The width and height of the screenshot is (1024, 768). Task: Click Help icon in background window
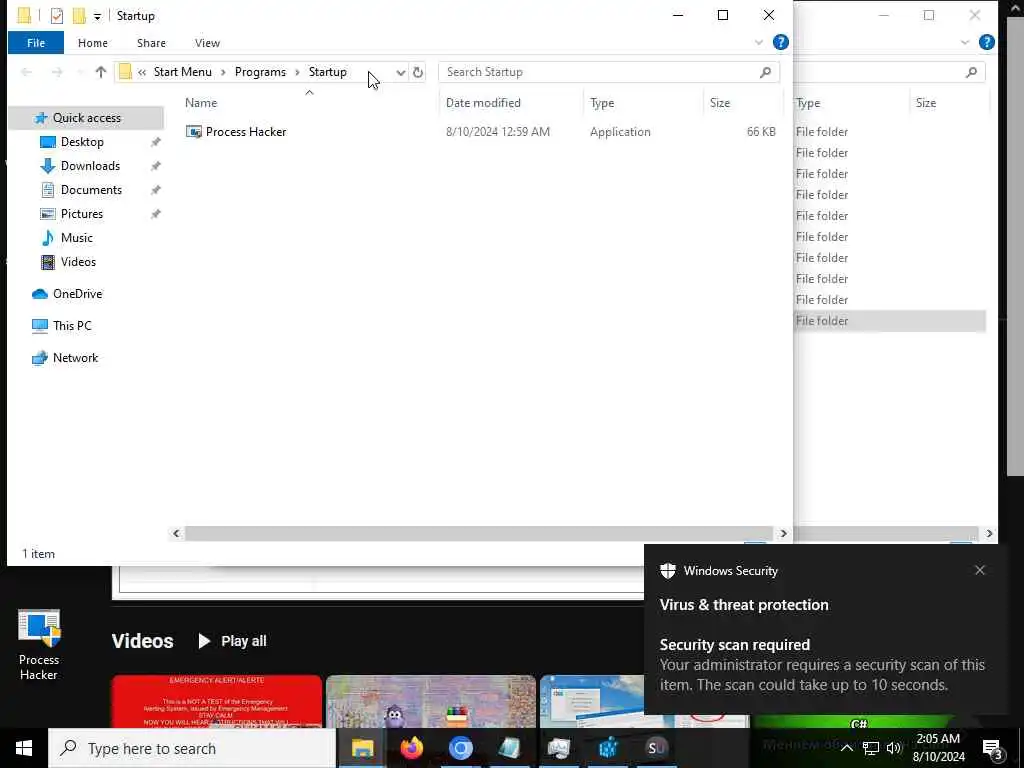point(987,42)
